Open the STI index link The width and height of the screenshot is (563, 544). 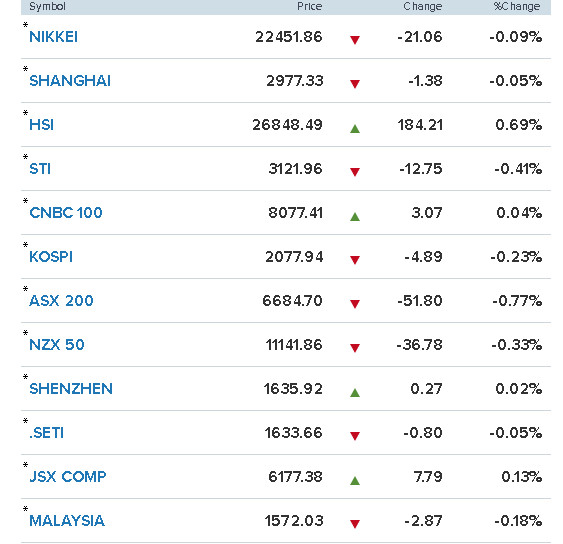40,169
